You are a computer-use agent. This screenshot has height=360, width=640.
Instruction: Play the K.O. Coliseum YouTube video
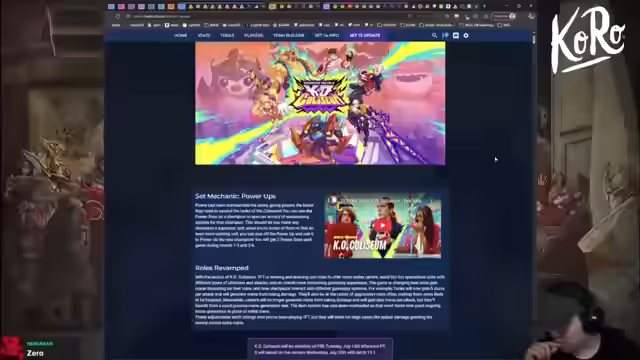382,225
